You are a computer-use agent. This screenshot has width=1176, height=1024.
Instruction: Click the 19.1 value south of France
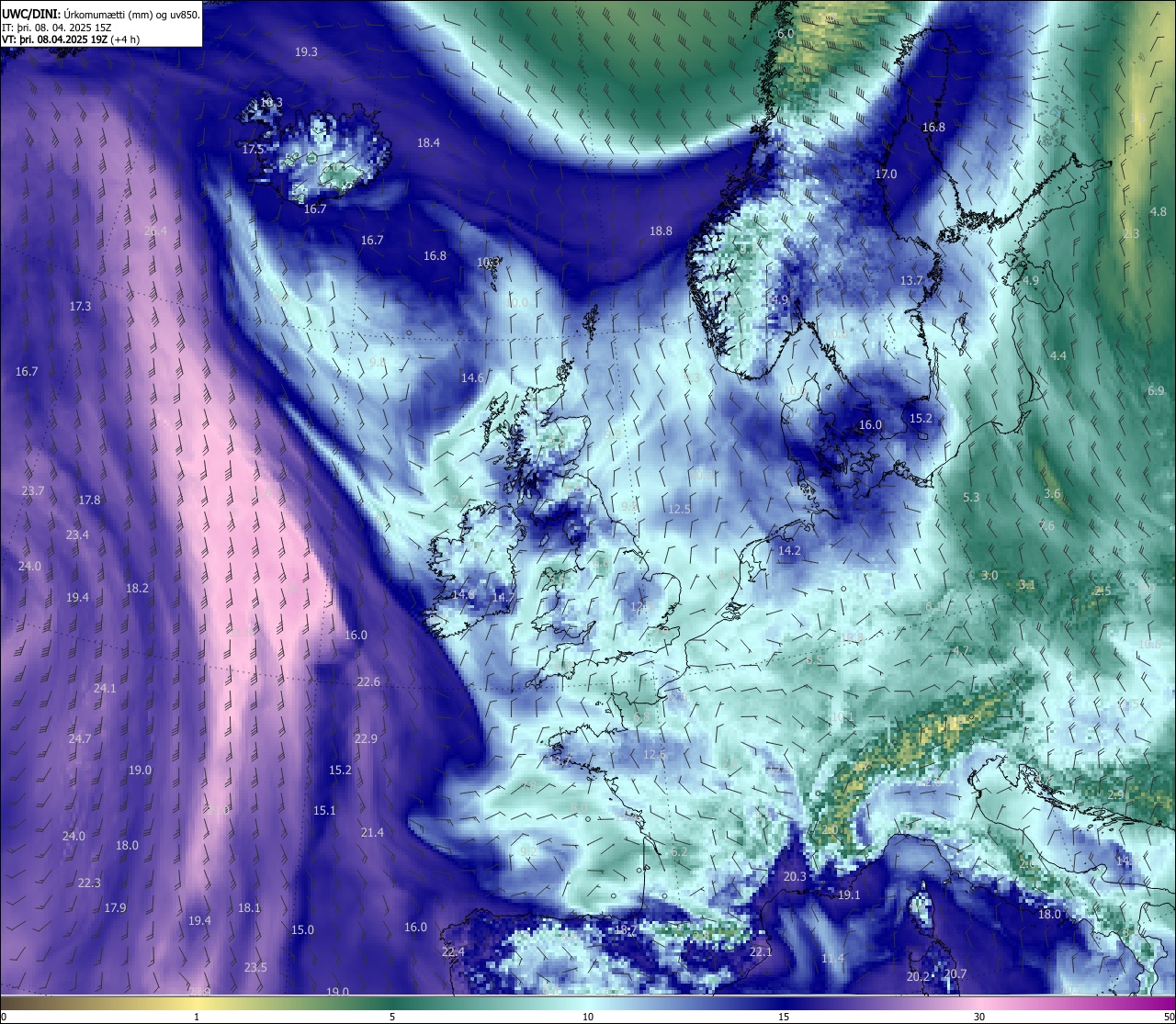pyautogui.click(x=849, y=895)
